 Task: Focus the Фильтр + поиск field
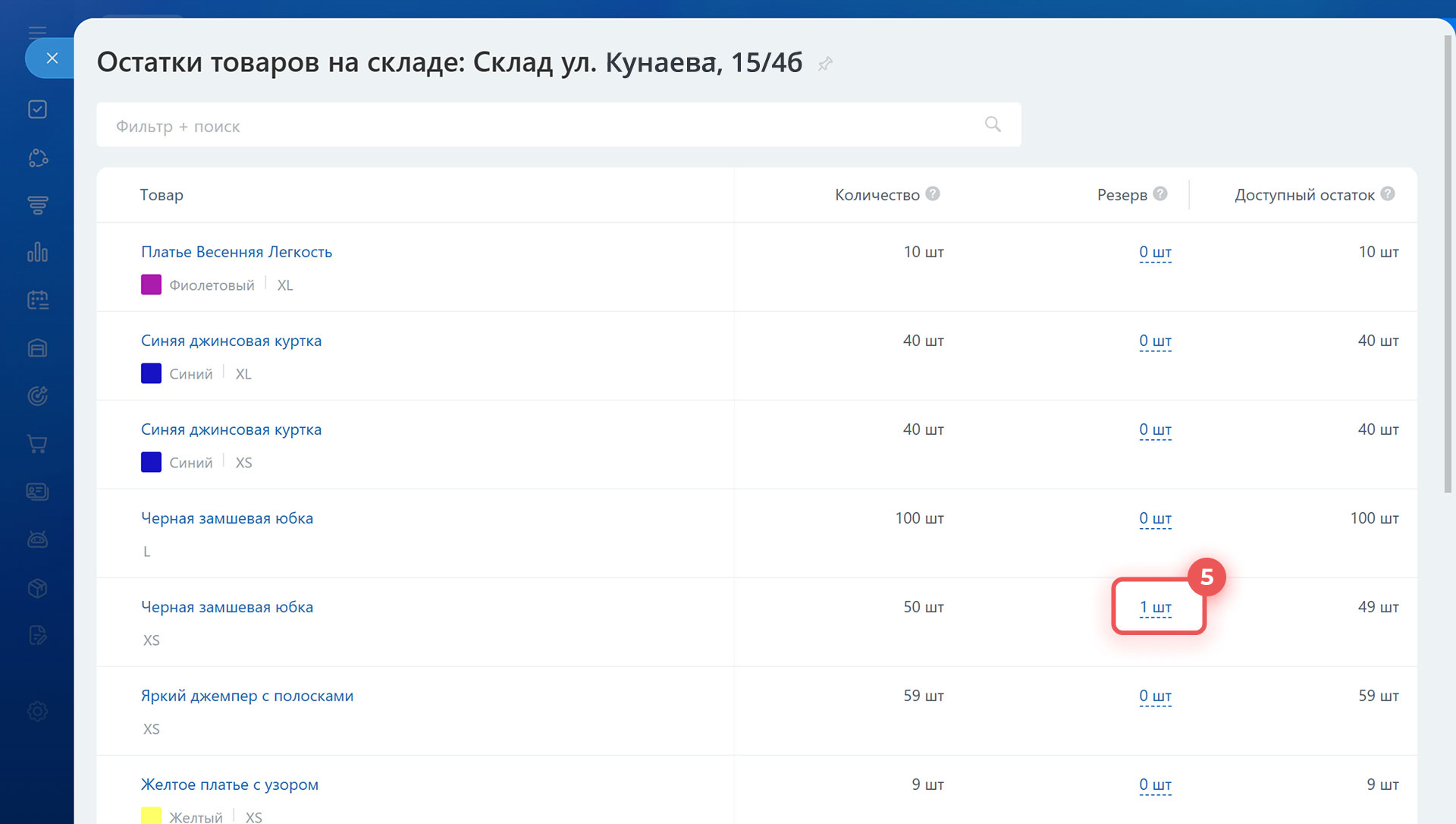531,126
